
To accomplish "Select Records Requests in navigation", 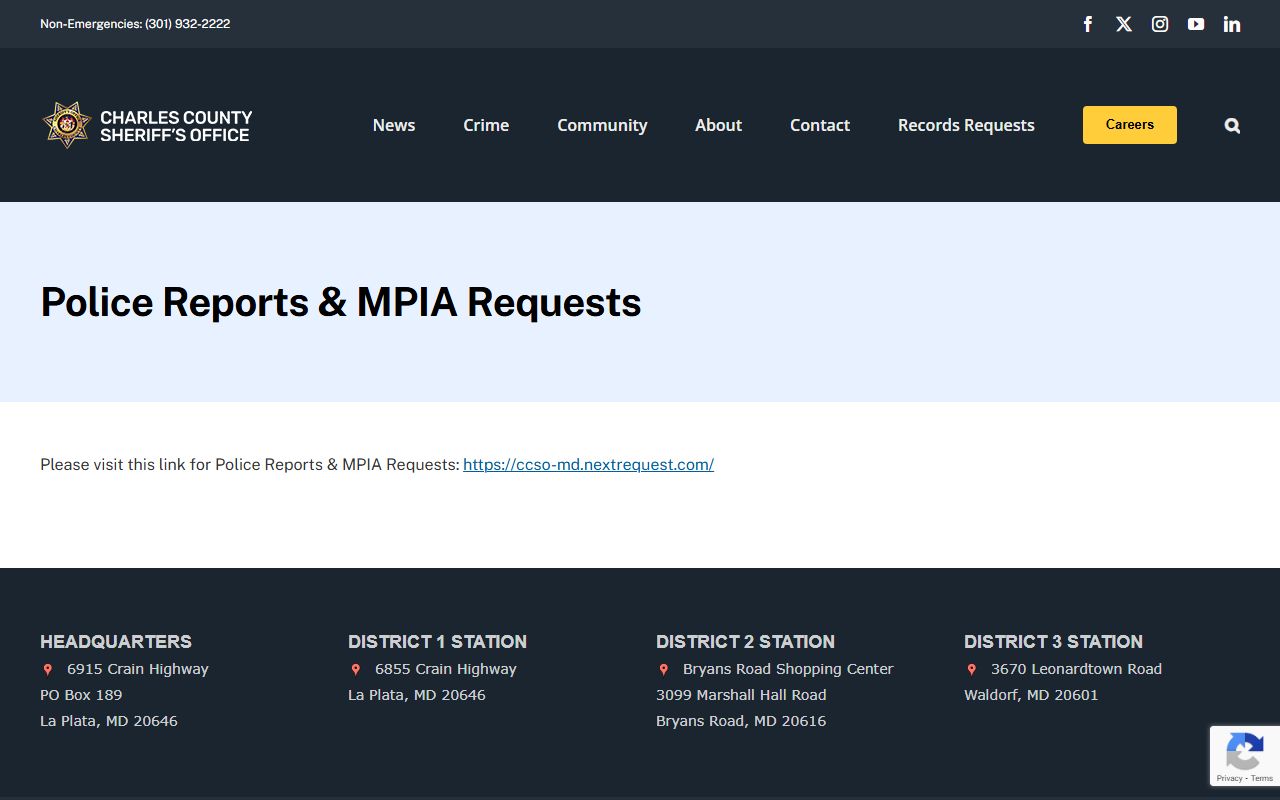I will pos(966,125).
